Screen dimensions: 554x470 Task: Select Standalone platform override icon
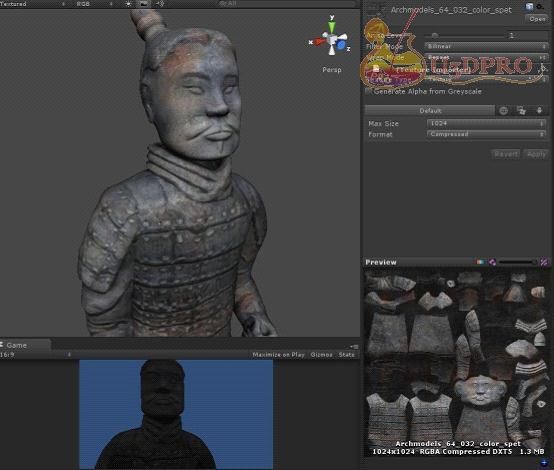click(x=521, y=111)
